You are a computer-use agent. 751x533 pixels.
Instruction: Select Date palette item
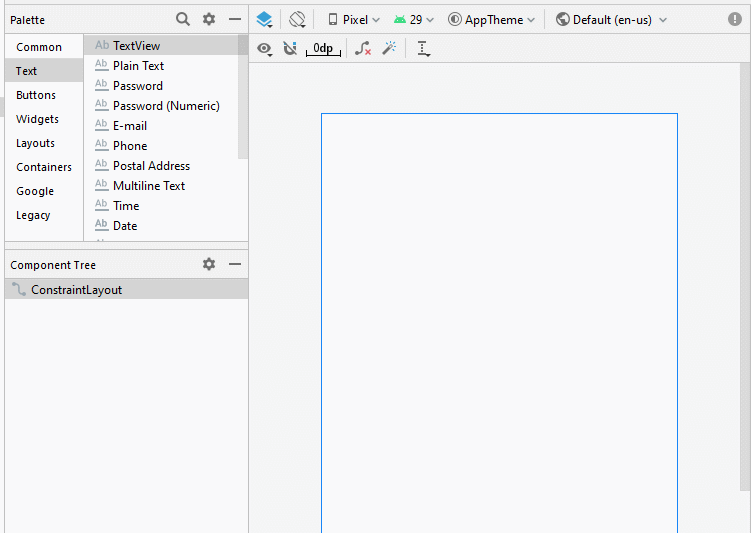coord(161,226)
